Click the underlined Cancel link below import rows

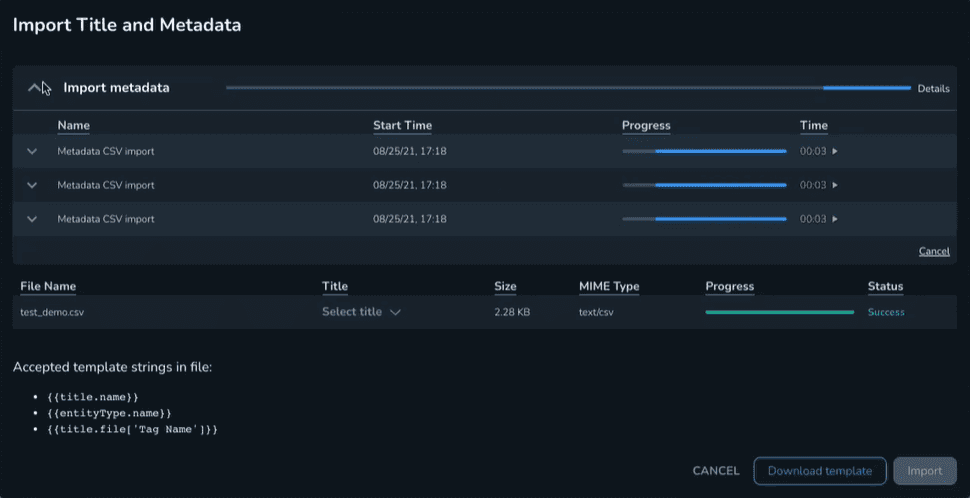pos(934,251)
